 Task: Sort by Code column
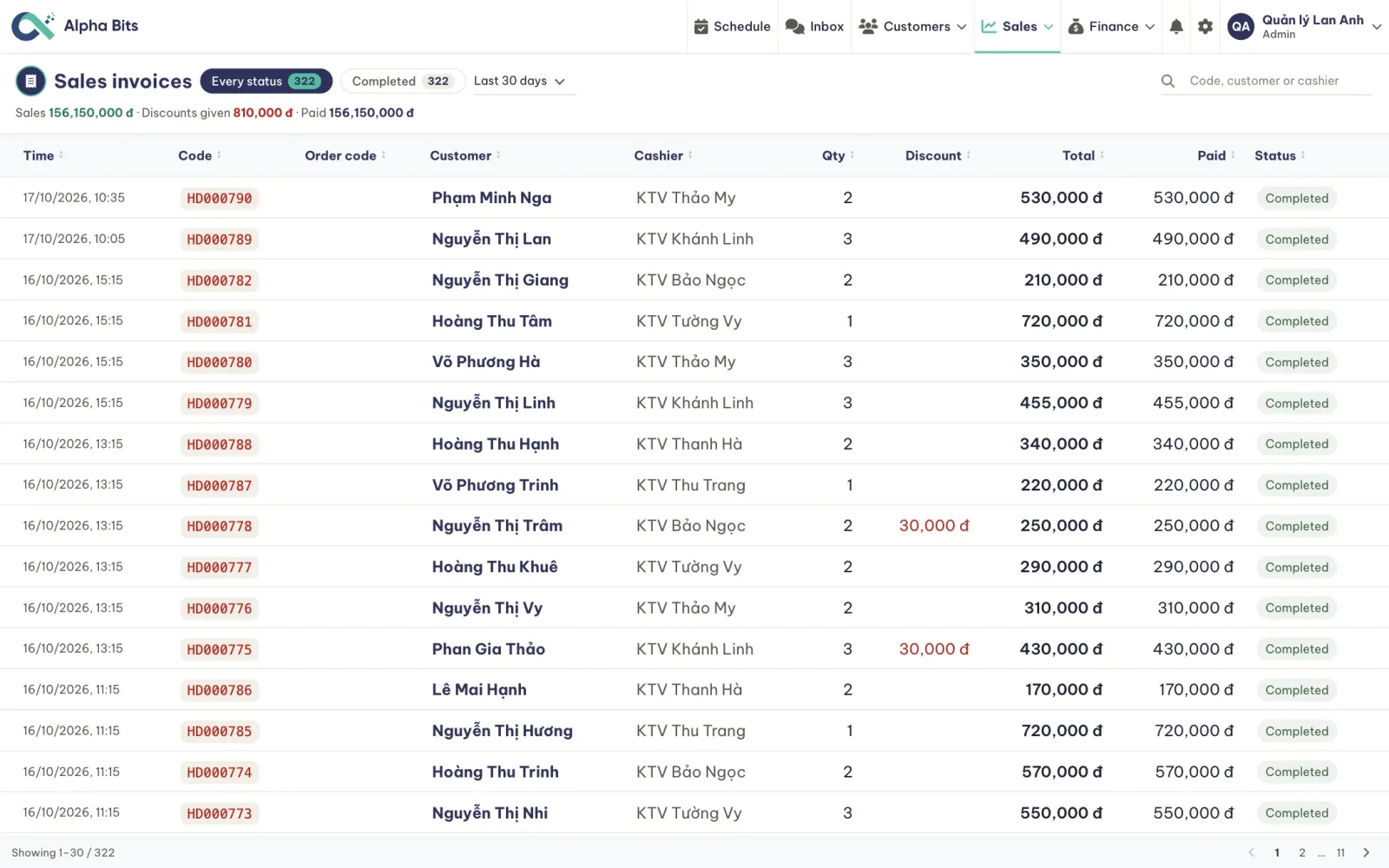point(200,155)
